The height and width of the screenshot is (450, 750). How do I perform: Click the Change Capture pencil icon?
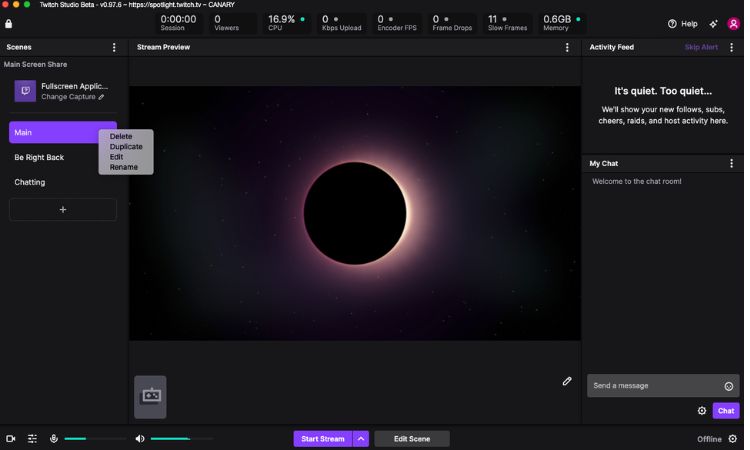coord(101,97)
